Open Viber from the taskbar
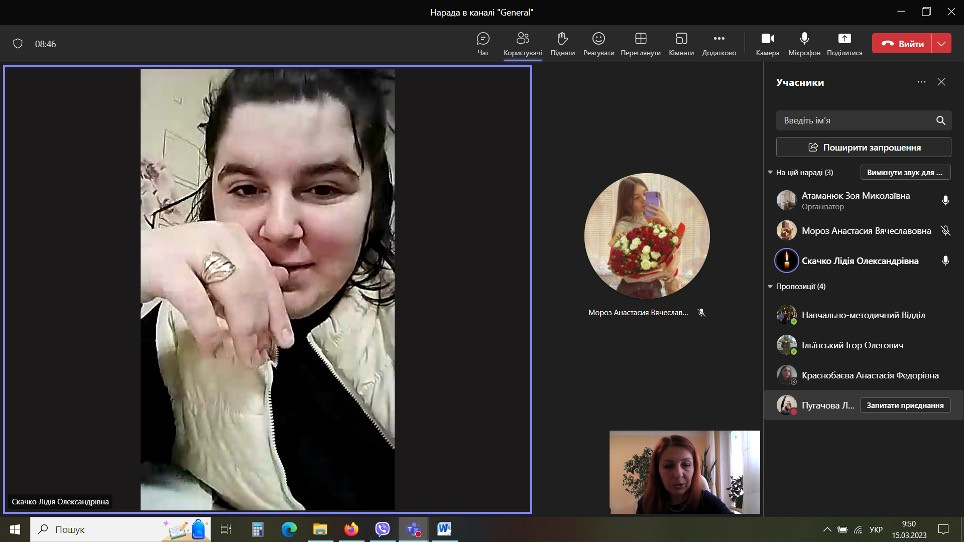964x542 pixels. coord(382,529)
